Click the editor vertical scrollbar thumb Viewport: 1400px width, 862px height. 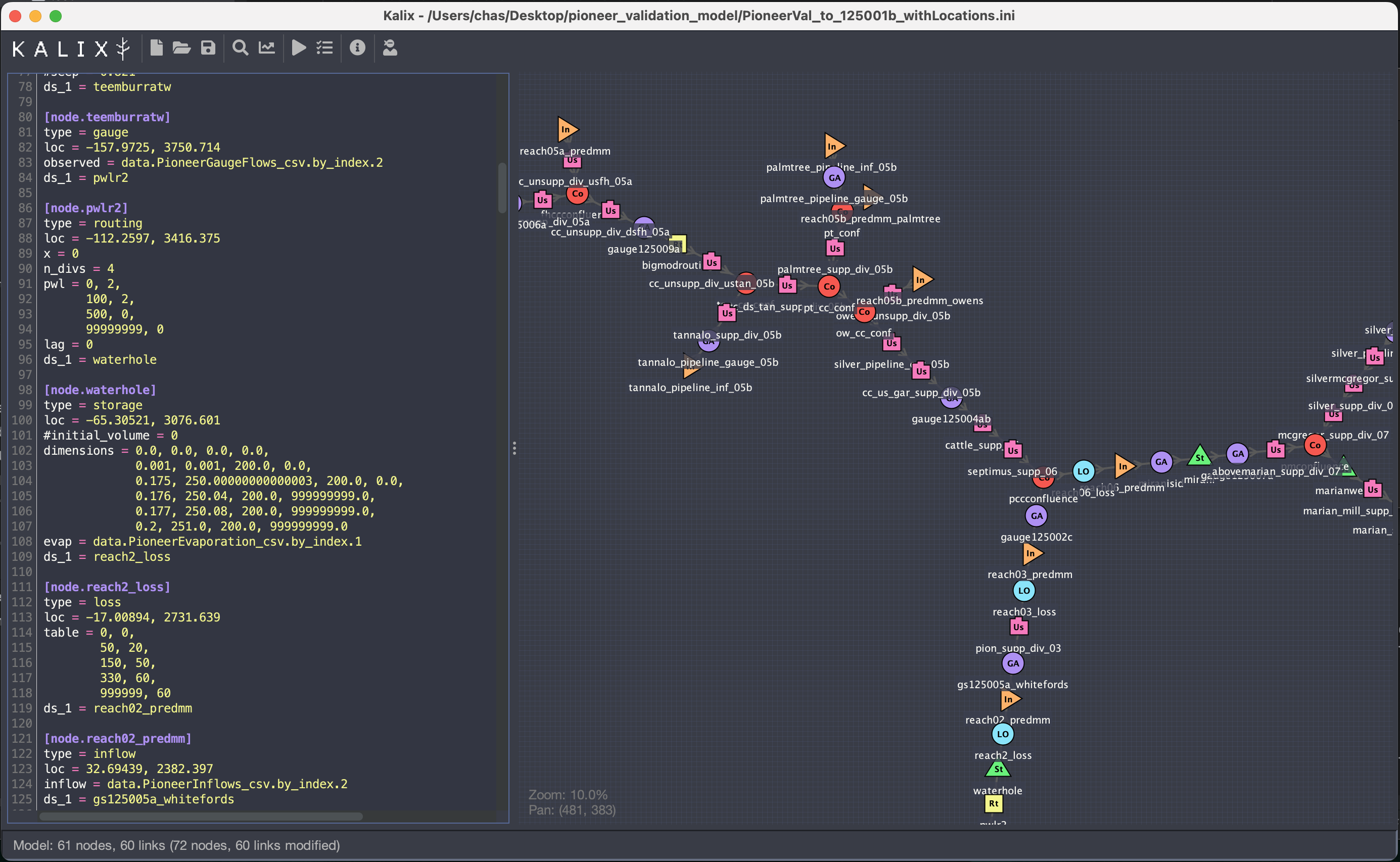(x=502, y=187)
